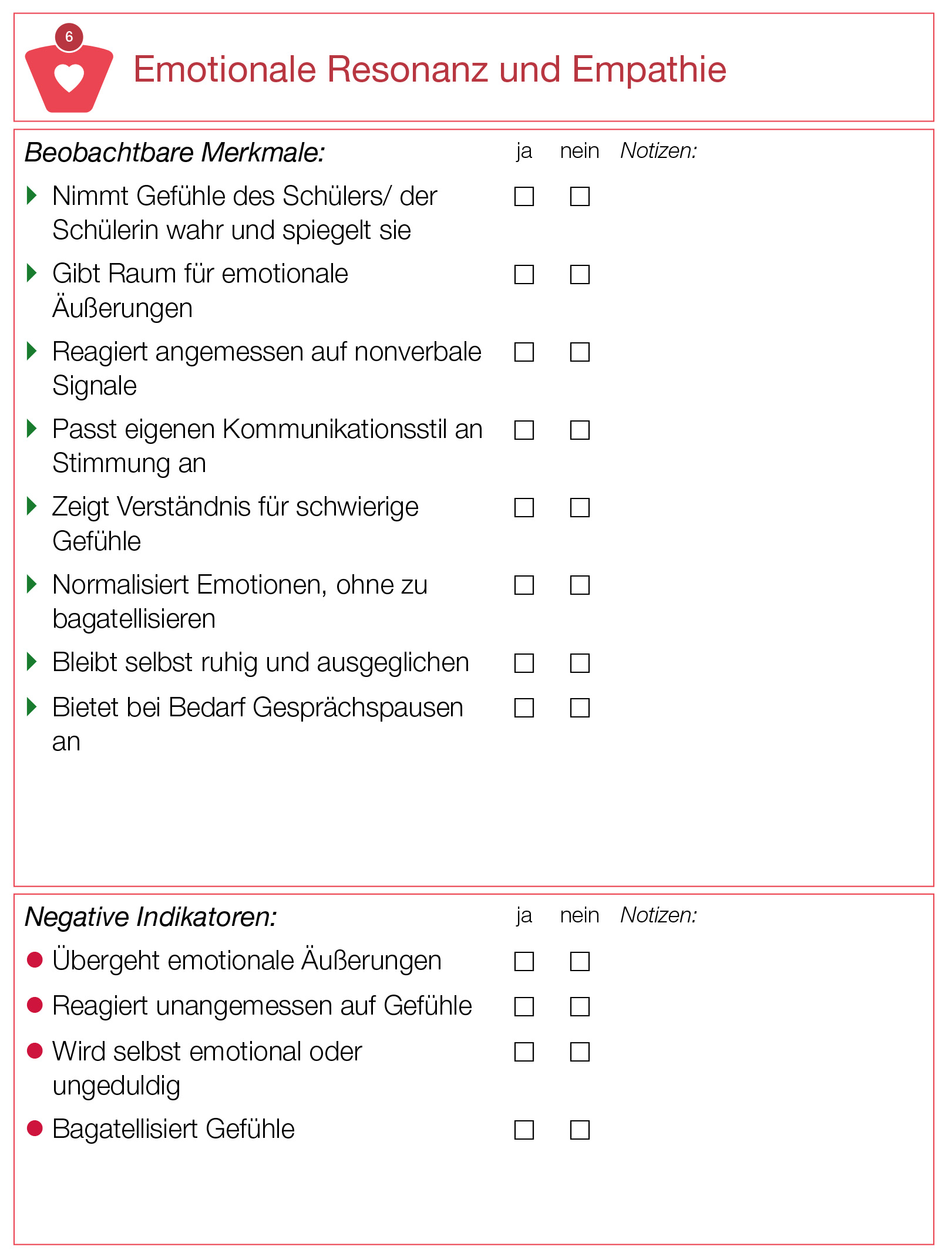Viewport: 952px width, 1260px height.
Task: Click the red bullet beside Übergeht emotionale Äußerungen
Action: click(x=35, y=959)
